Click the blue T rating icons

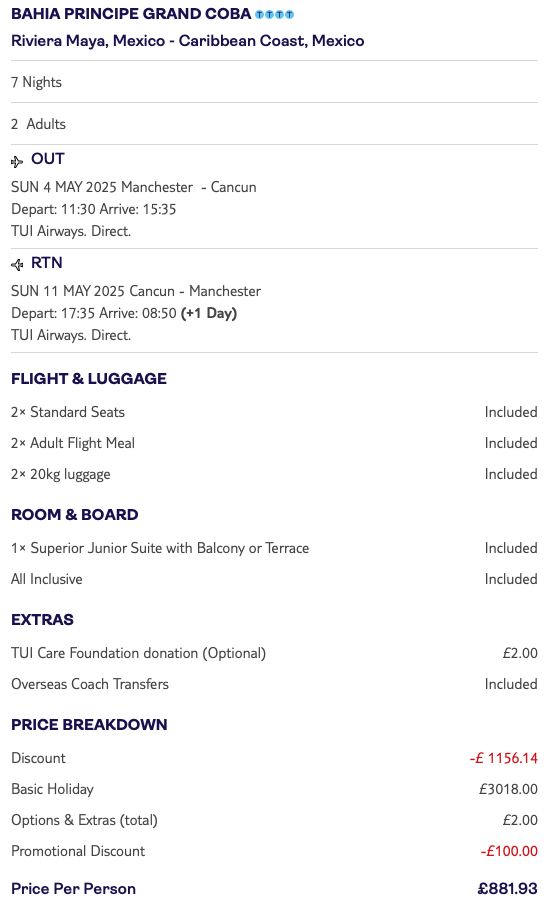click(x=274, y=14)
